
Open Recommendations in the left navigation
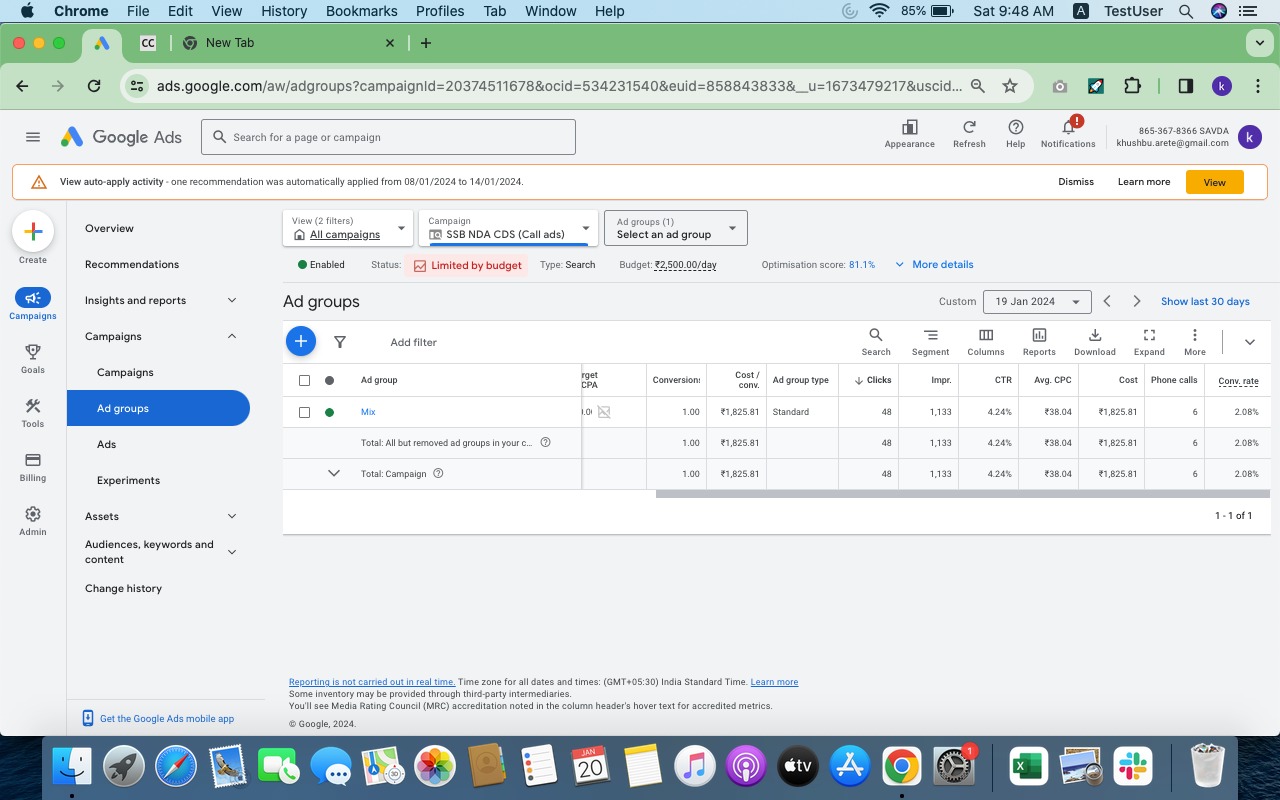click(x=132, y=264)
